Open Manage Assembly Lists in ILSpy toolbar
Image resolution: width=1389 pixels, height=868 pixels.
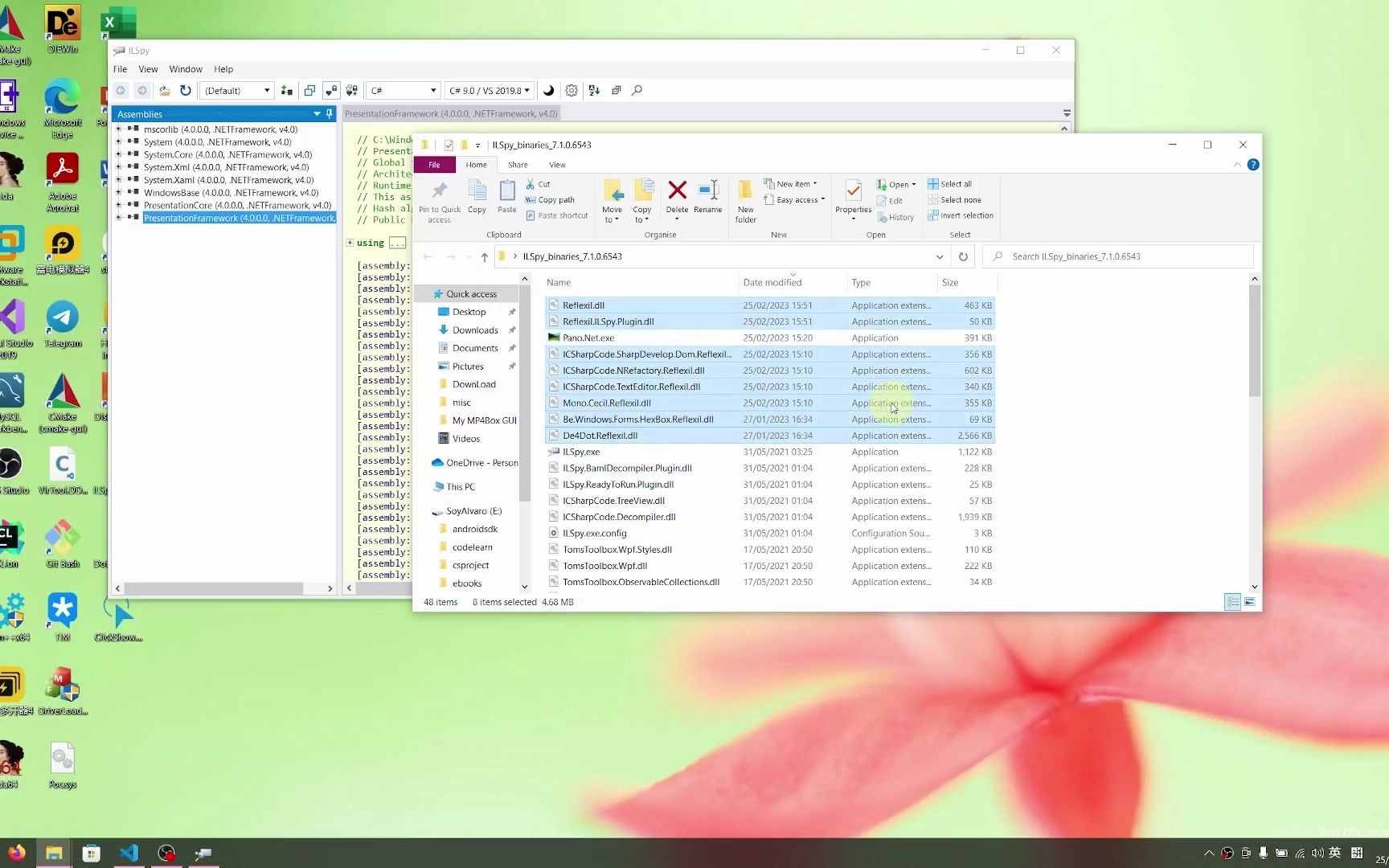click(x=287, y=91)
